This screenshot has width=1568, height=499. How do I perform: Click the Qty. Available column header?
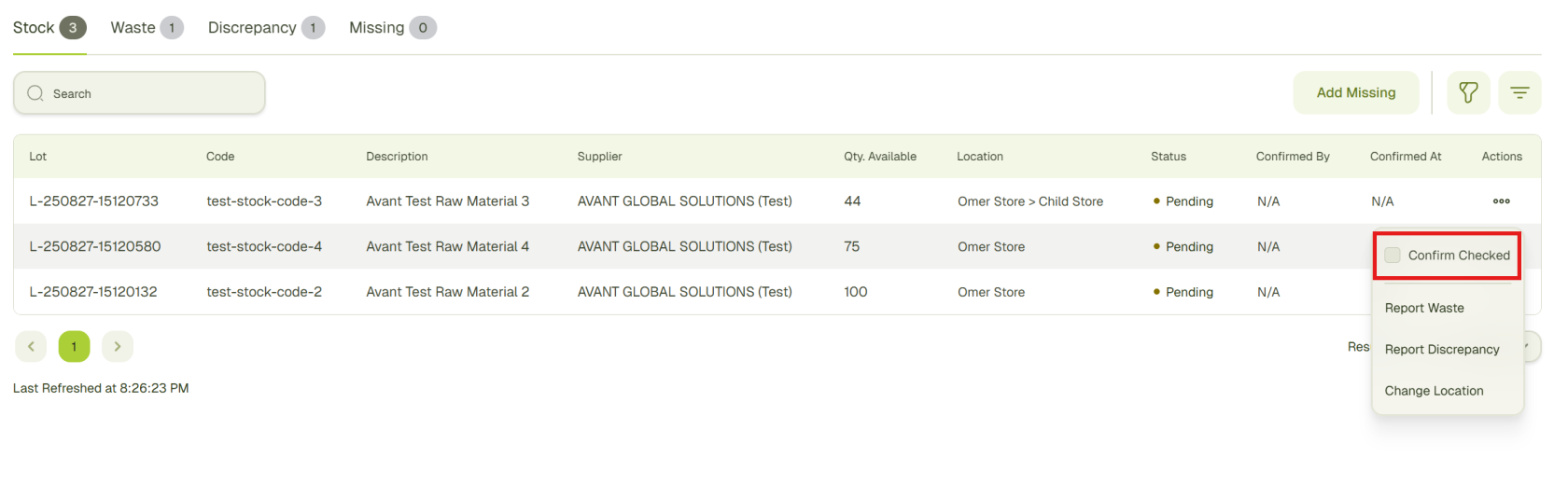[879, 157]
